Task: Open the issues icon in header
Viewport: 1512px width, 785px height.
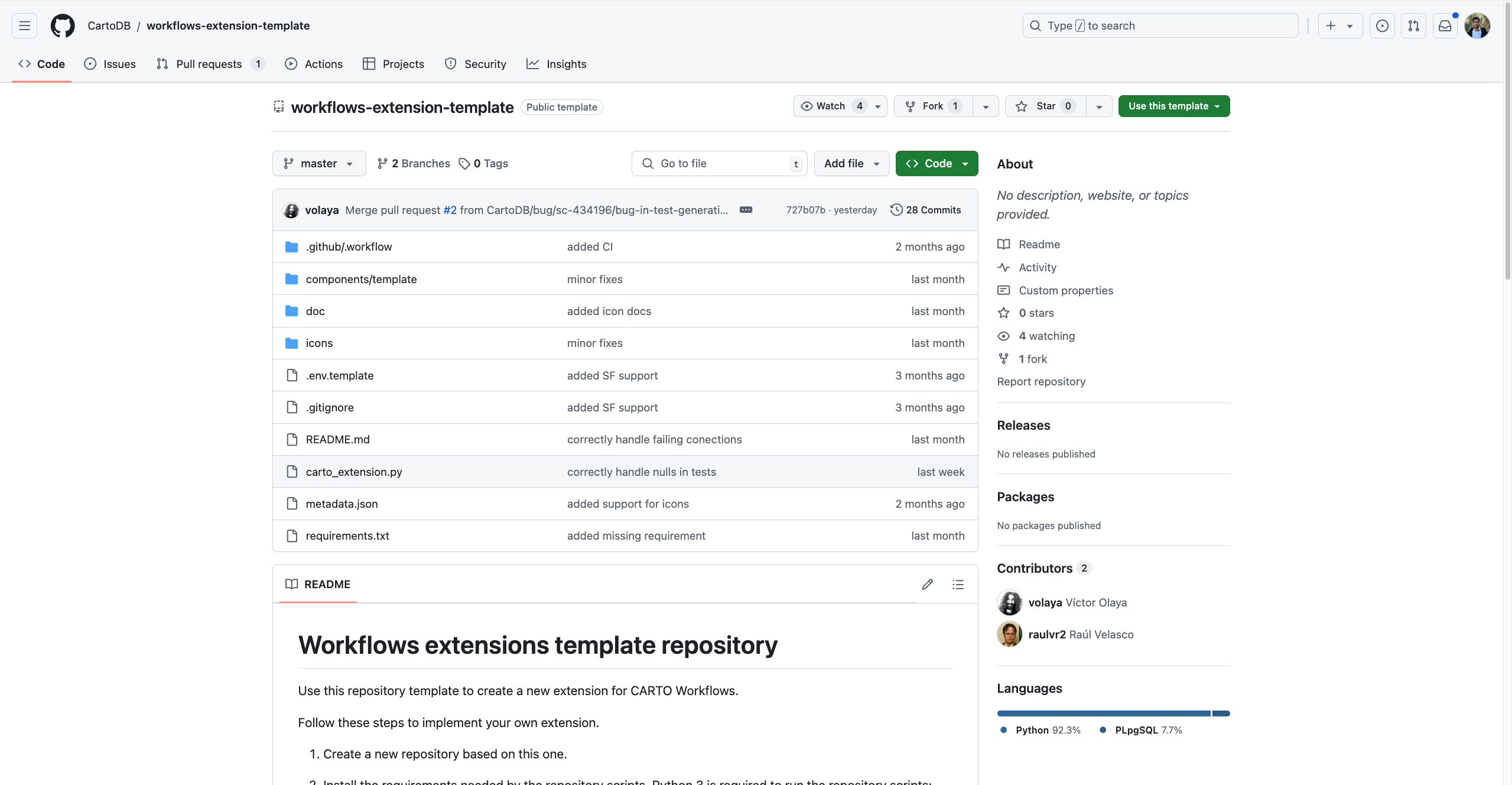Action: pos(1382,25)
